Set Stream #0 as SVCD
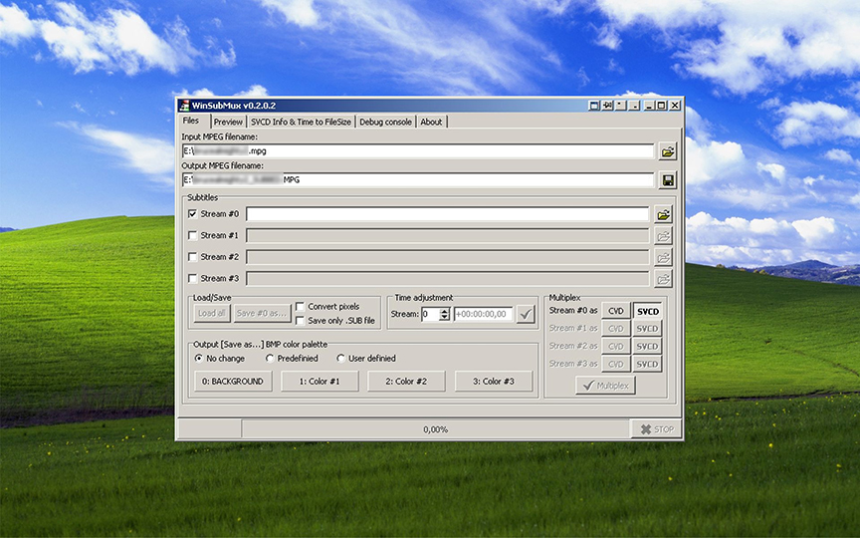The image size is (860, 538). 648,311
